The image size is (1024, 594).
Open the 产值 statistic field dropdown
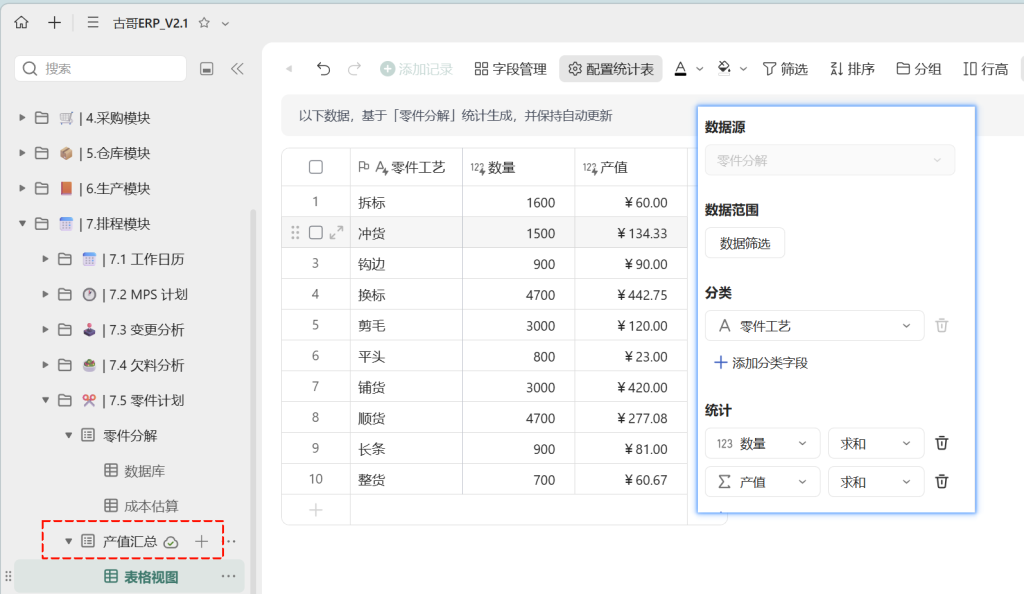[762, 482]
